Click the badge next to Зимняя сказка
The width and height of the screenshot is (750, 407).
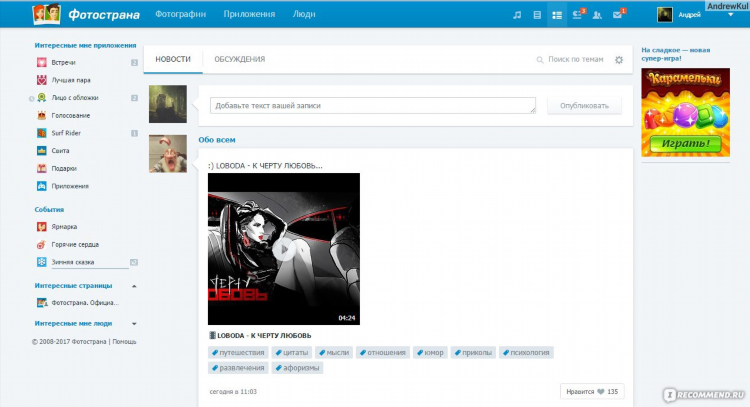point(134,262)
